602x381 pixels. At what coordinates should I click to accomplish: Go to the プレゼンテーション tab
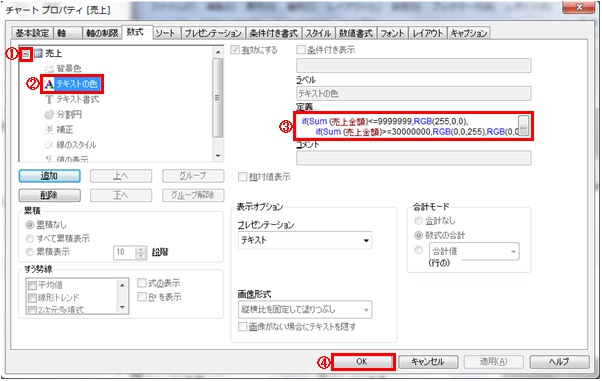coord(213,33)
